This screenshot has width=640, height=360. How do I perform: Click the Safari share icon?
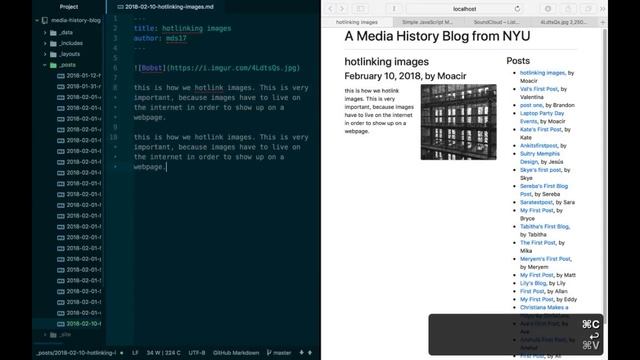pos(568,9)
